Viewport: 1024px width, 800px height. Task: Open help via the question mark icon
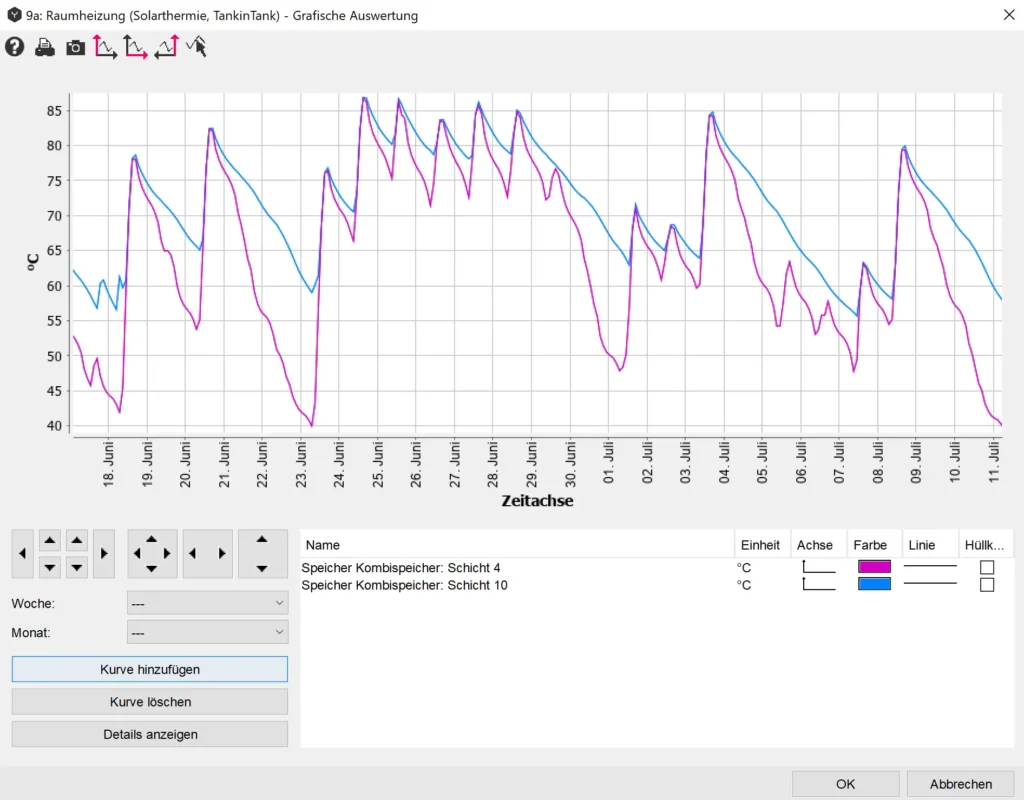pyautogui.click(x=14, y=47)
